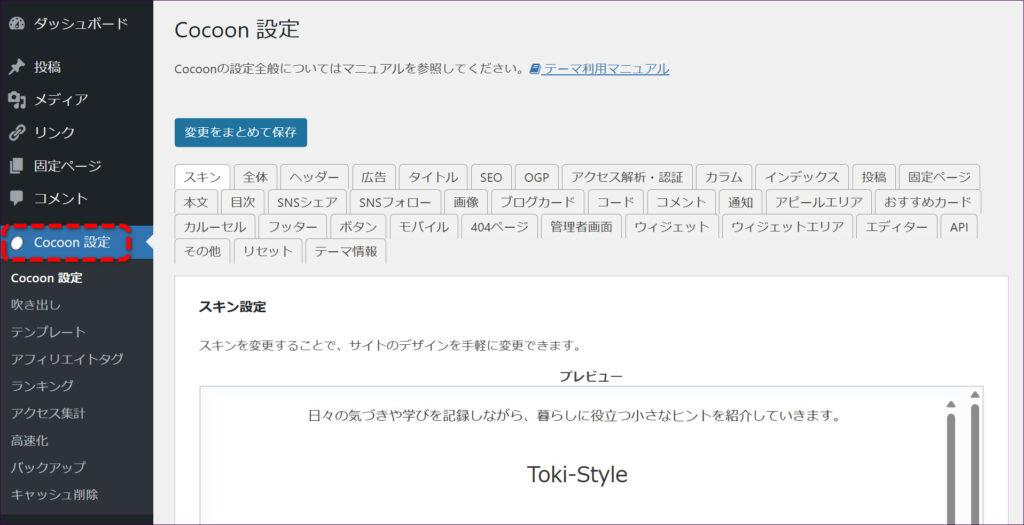Click the circle icon beside Cocoon 設定
The width and height of the screenshot is (1024, 525).
click(x=18, y=243)
